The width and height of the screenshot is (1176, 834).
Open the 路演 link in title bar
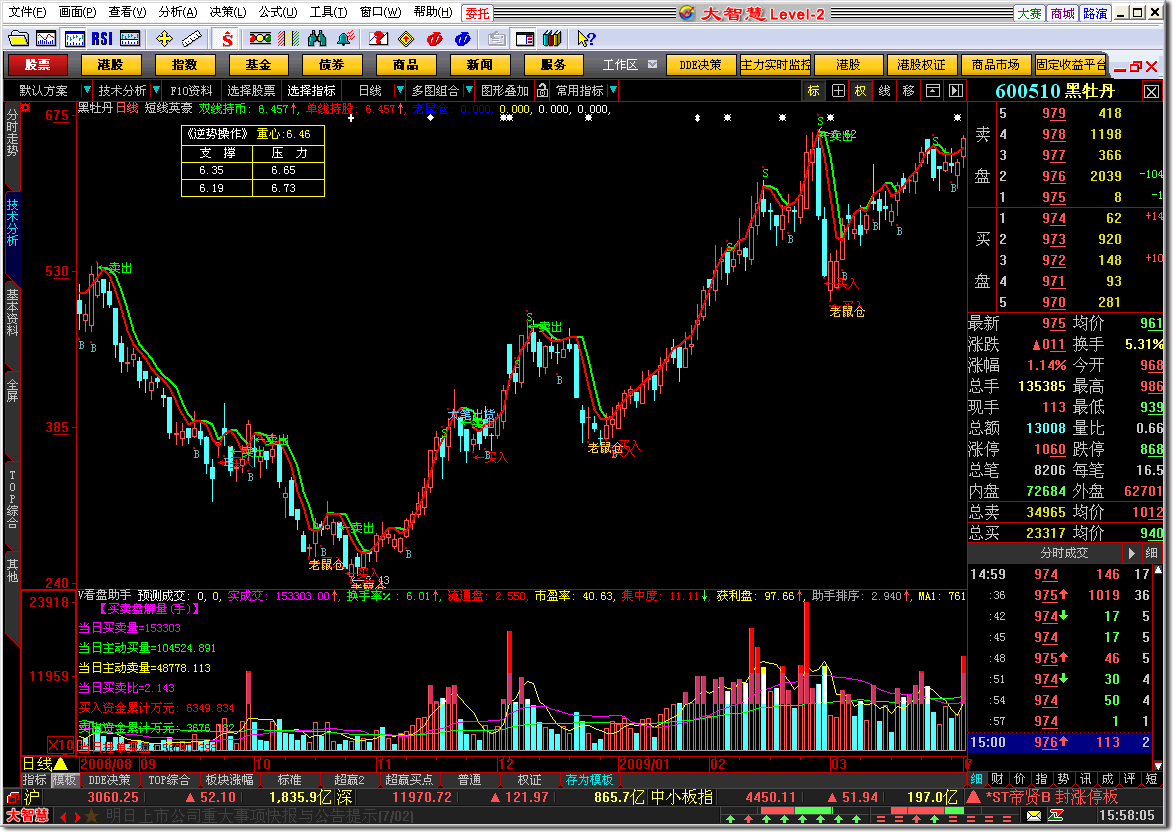coord(1094,14)
